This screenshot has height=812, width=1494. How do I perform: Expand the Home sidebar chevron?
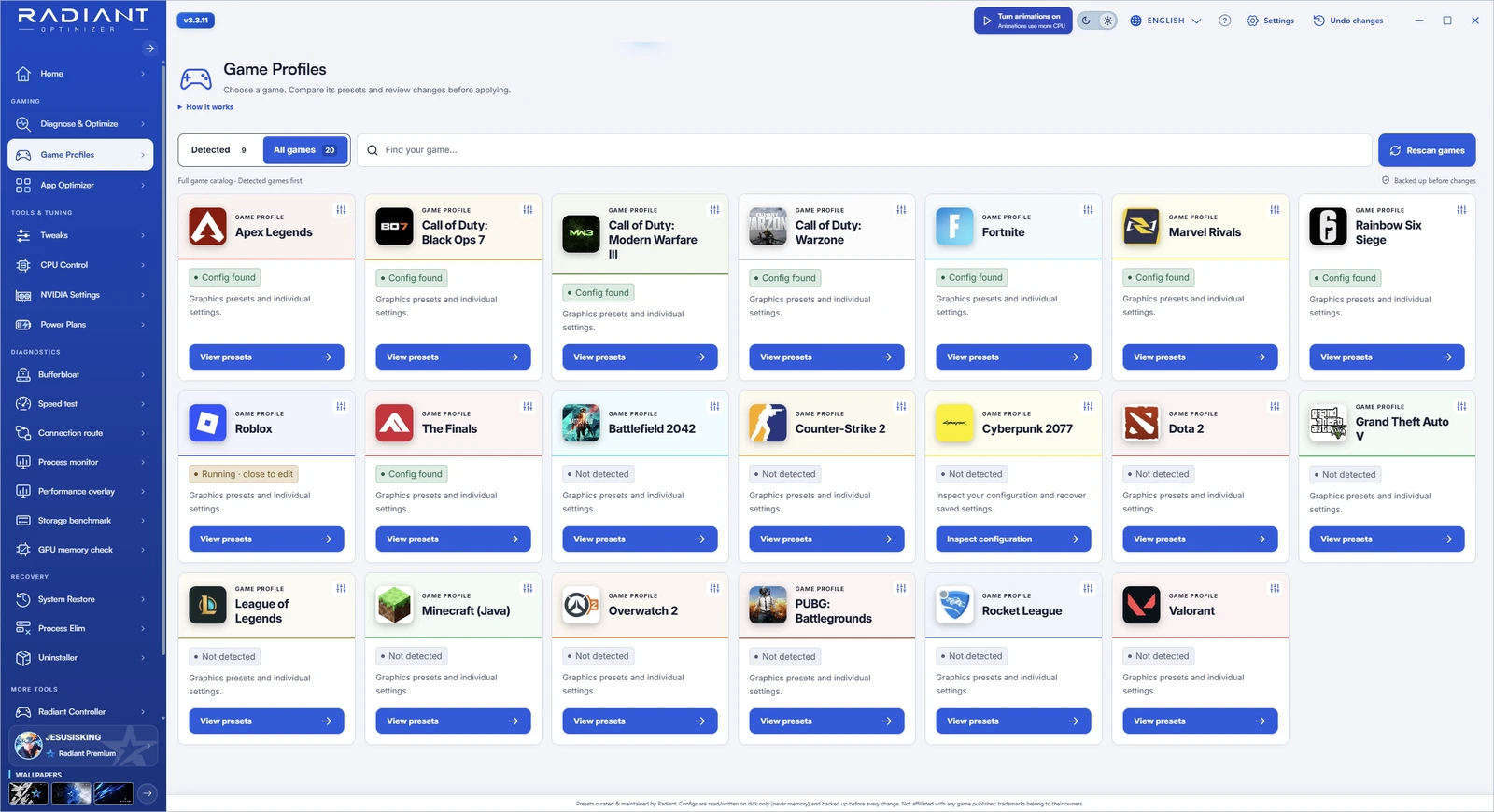click(143, 74)
